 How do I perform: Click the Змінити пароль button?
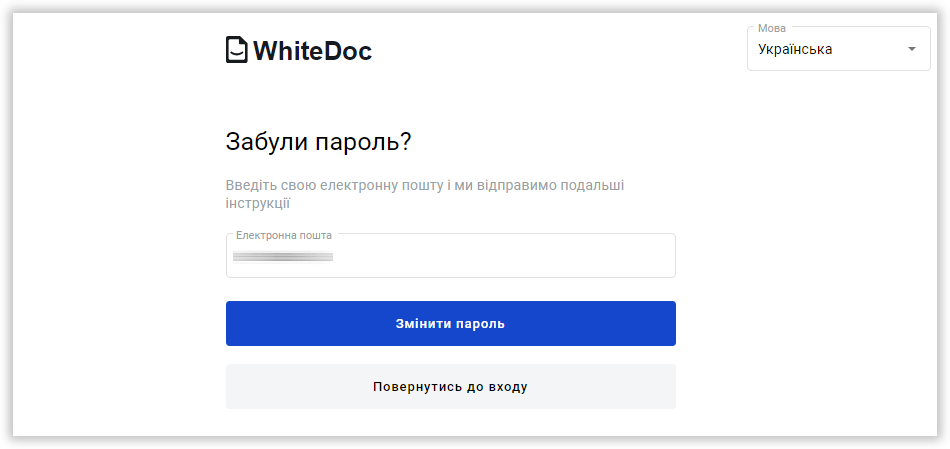(x=451, y=324)
